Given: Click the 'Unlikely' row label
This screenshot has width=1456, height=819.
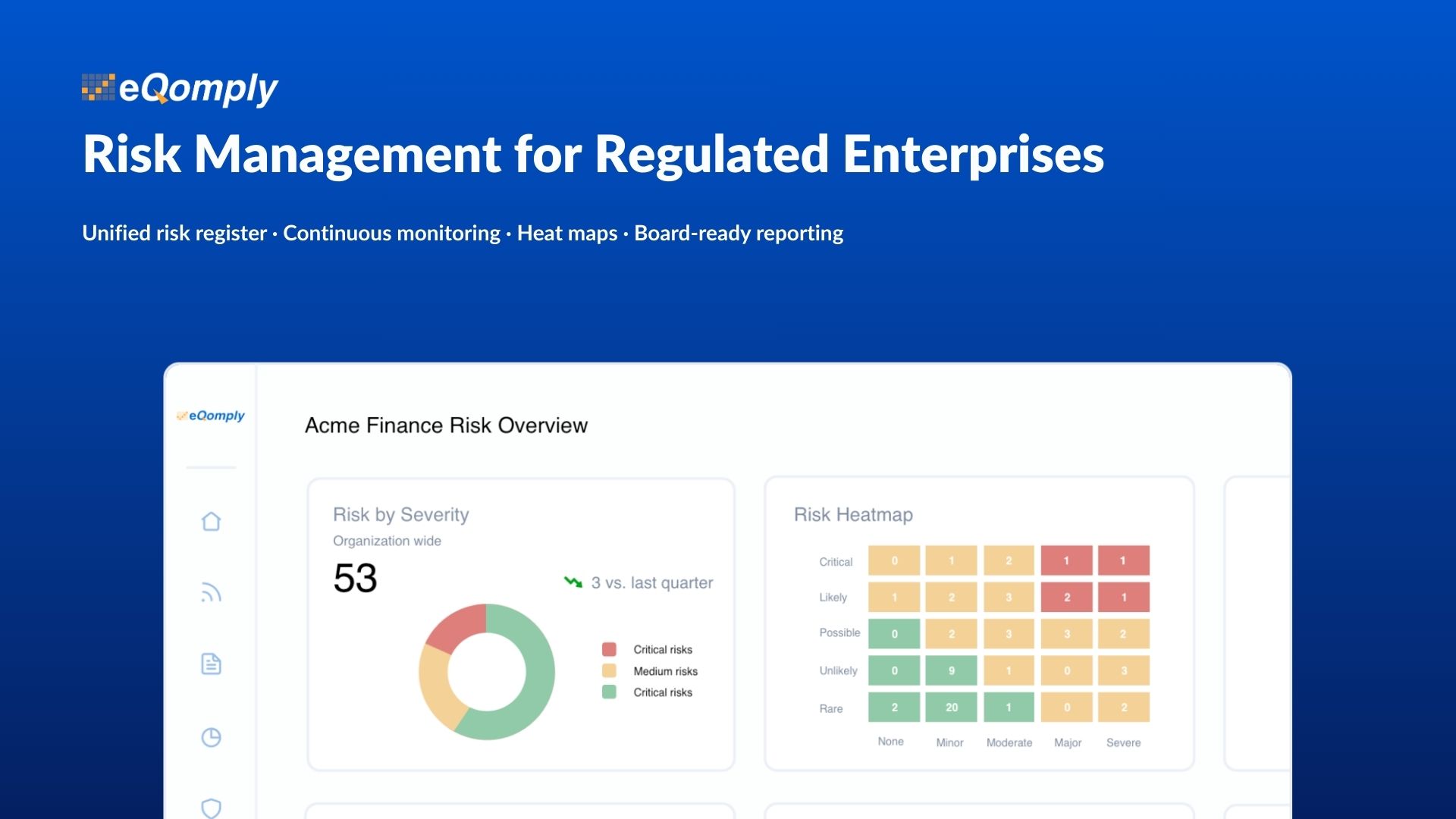Looking at the screenshot, I should click(x=838, y=670).
